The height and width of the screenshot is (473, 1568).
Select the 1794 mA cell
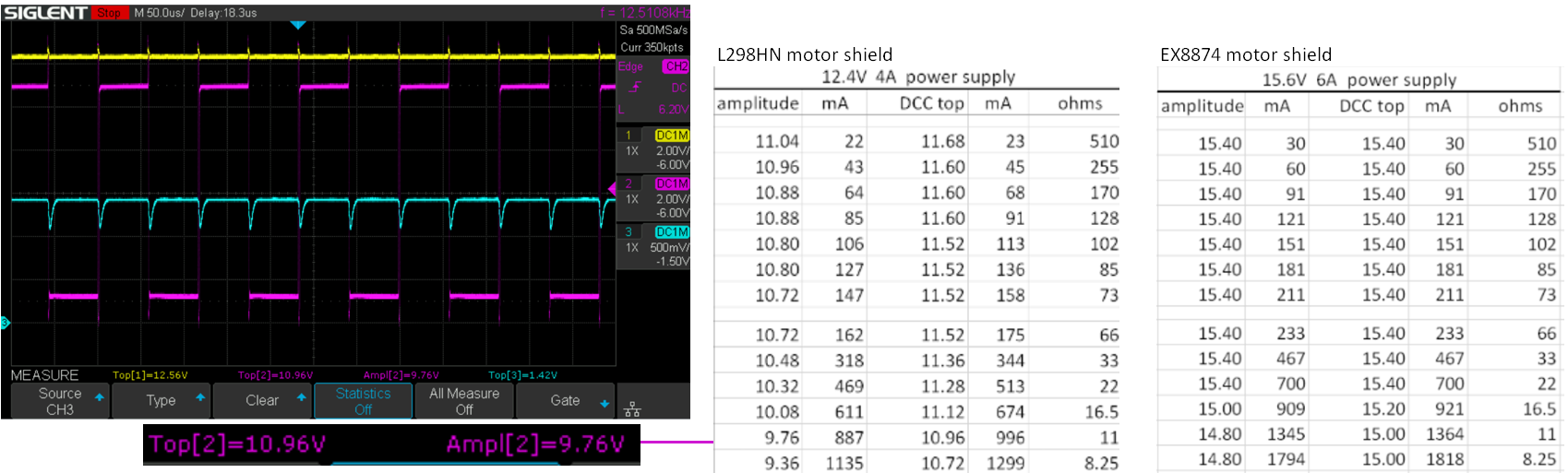click(x=1286, y=459)
